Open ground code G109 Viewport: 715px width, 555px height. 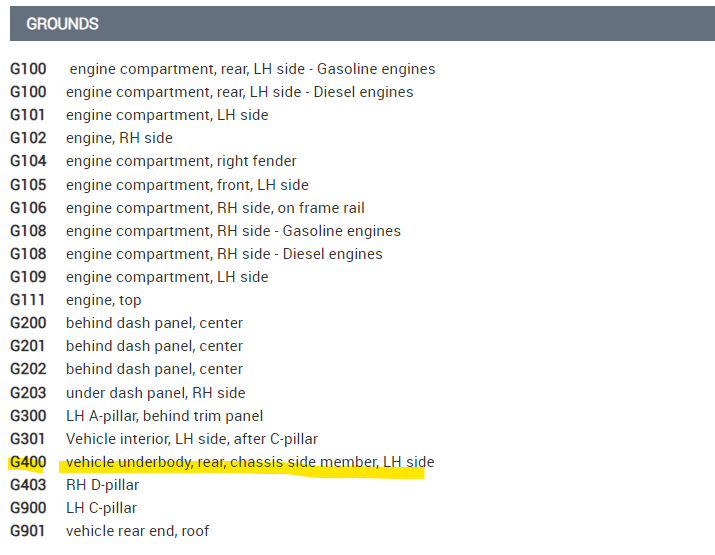[27, 277]
